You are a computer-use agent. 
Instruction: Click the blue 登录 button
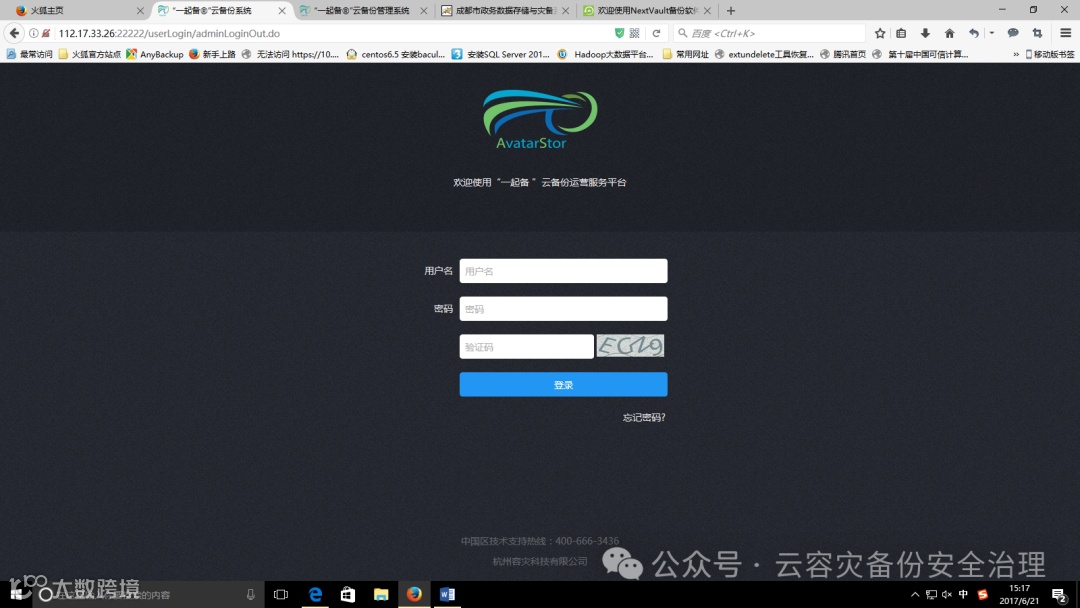[x=563, y=384]
